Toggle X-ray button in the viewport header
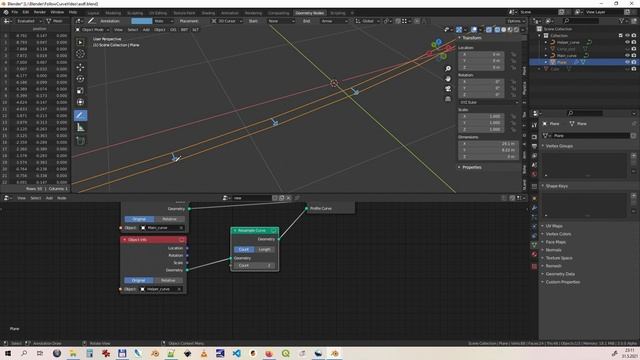The width and height of the screenshot is (640, 360). (489, 30)
